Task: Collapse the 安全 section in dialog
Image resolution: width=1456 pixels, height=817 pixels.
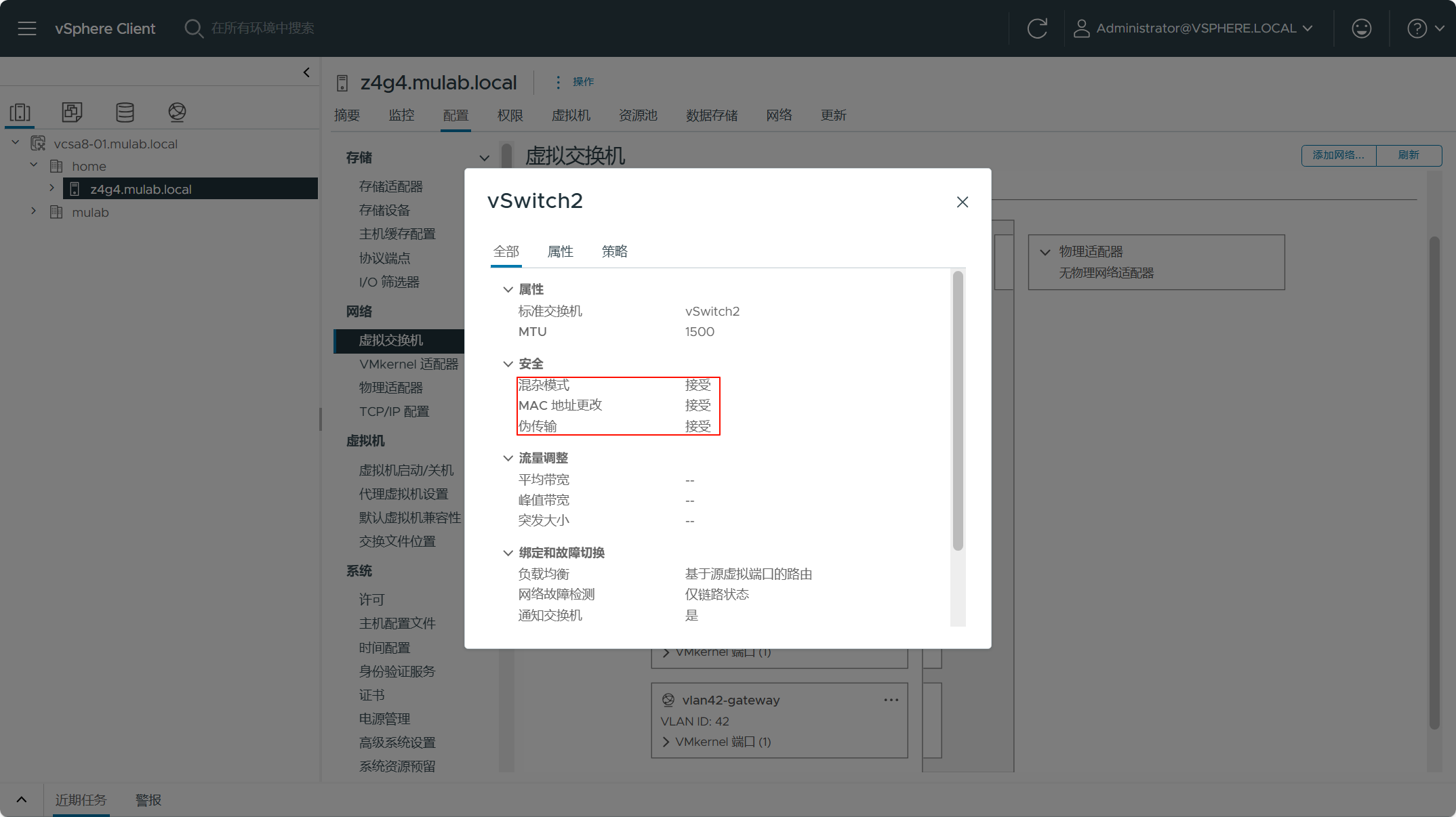Action: [x=508, y=364]
